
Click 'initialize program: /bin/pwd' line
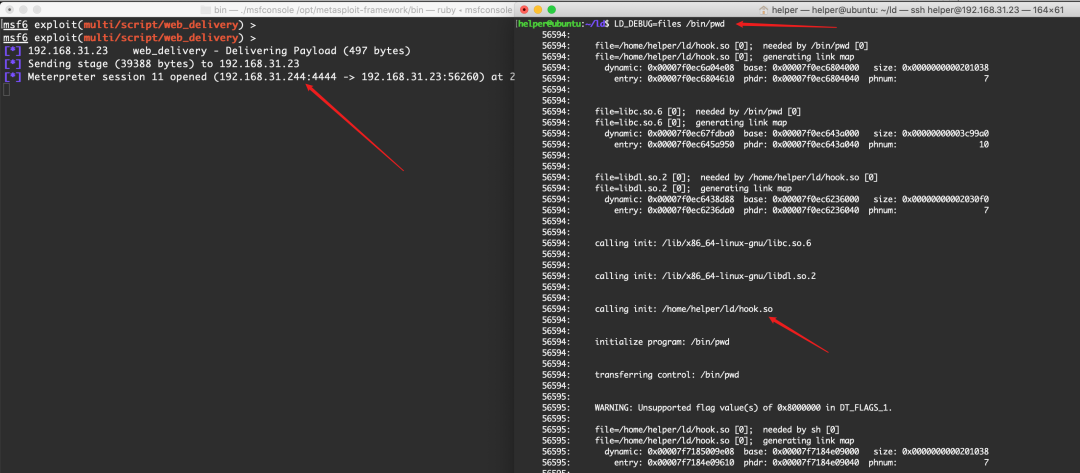point(662,341)
